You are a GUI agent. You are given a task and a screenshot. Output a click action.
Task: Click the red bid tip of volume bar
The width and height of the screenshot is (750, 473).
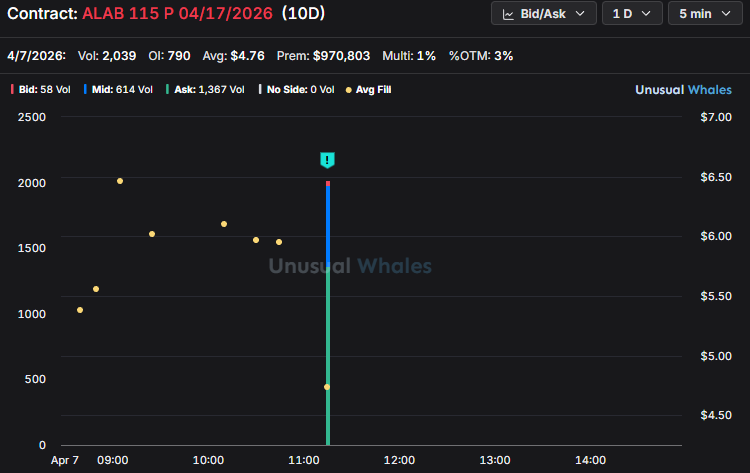coord(328,183)
